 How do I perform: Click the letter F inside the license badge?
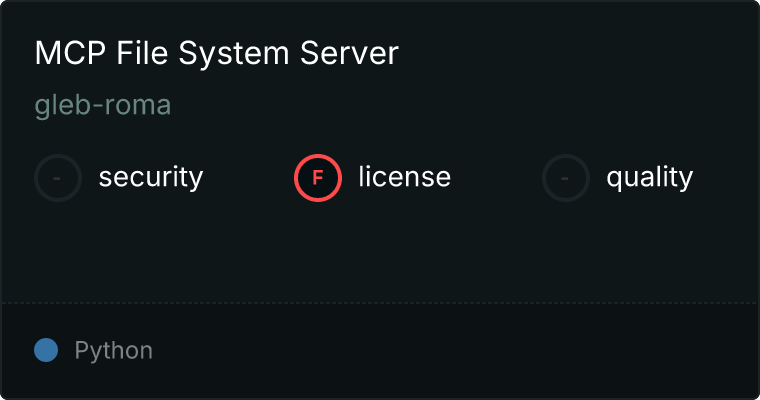[318, 178]
